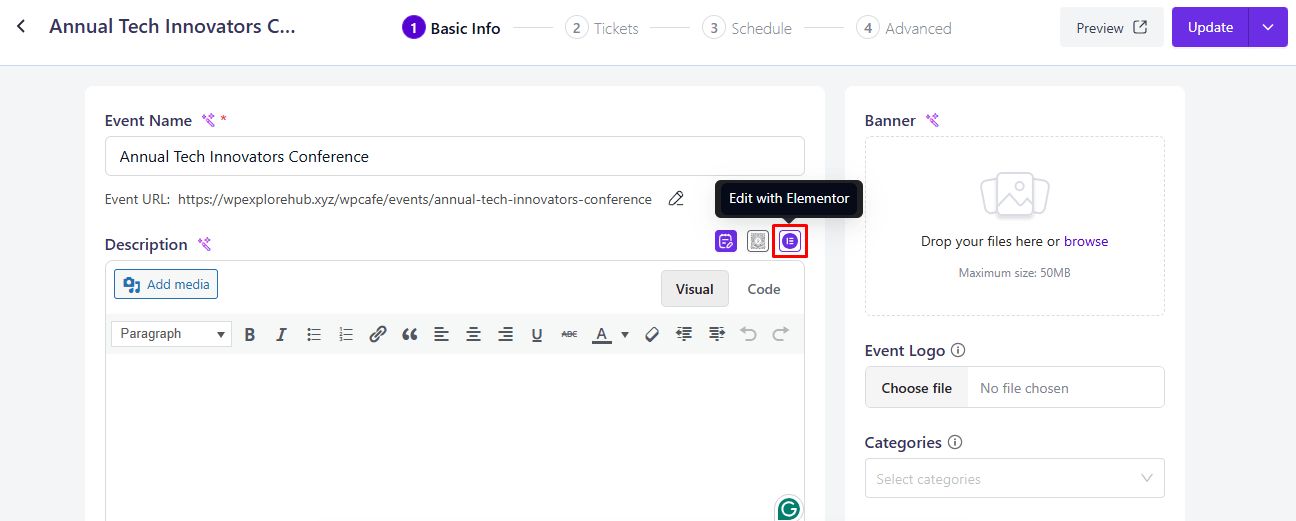
Task: Click the back arrow beside event title
Action: click(21, 27)
